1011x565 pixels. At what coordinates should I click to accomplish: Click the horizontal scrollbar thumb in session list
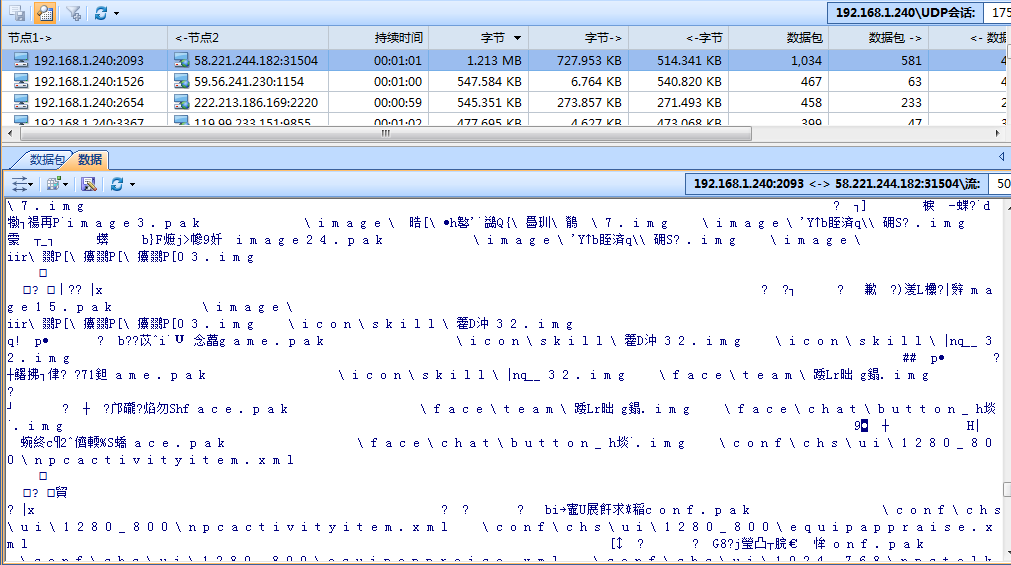[386, 134]
